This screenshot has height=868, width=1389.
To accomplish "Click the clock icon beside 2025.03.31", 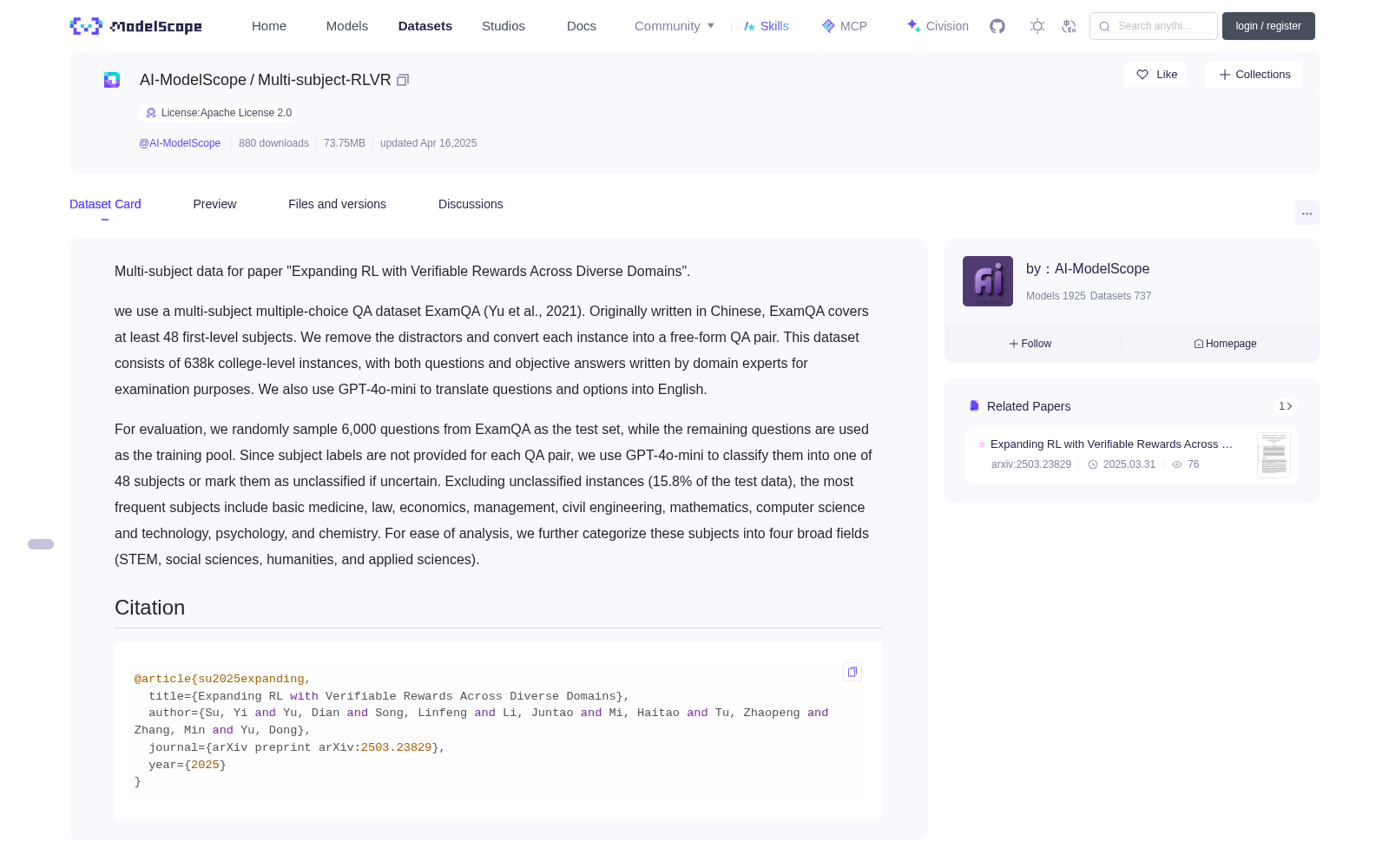I will [x=1093, y=464].
